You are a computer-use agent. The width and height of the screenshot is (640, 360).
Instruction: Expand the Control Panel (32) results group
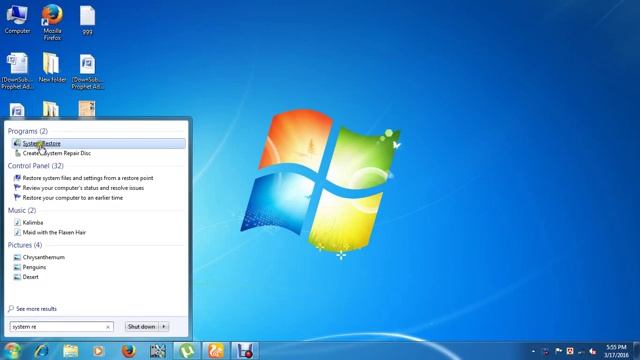tap(36, 166)
